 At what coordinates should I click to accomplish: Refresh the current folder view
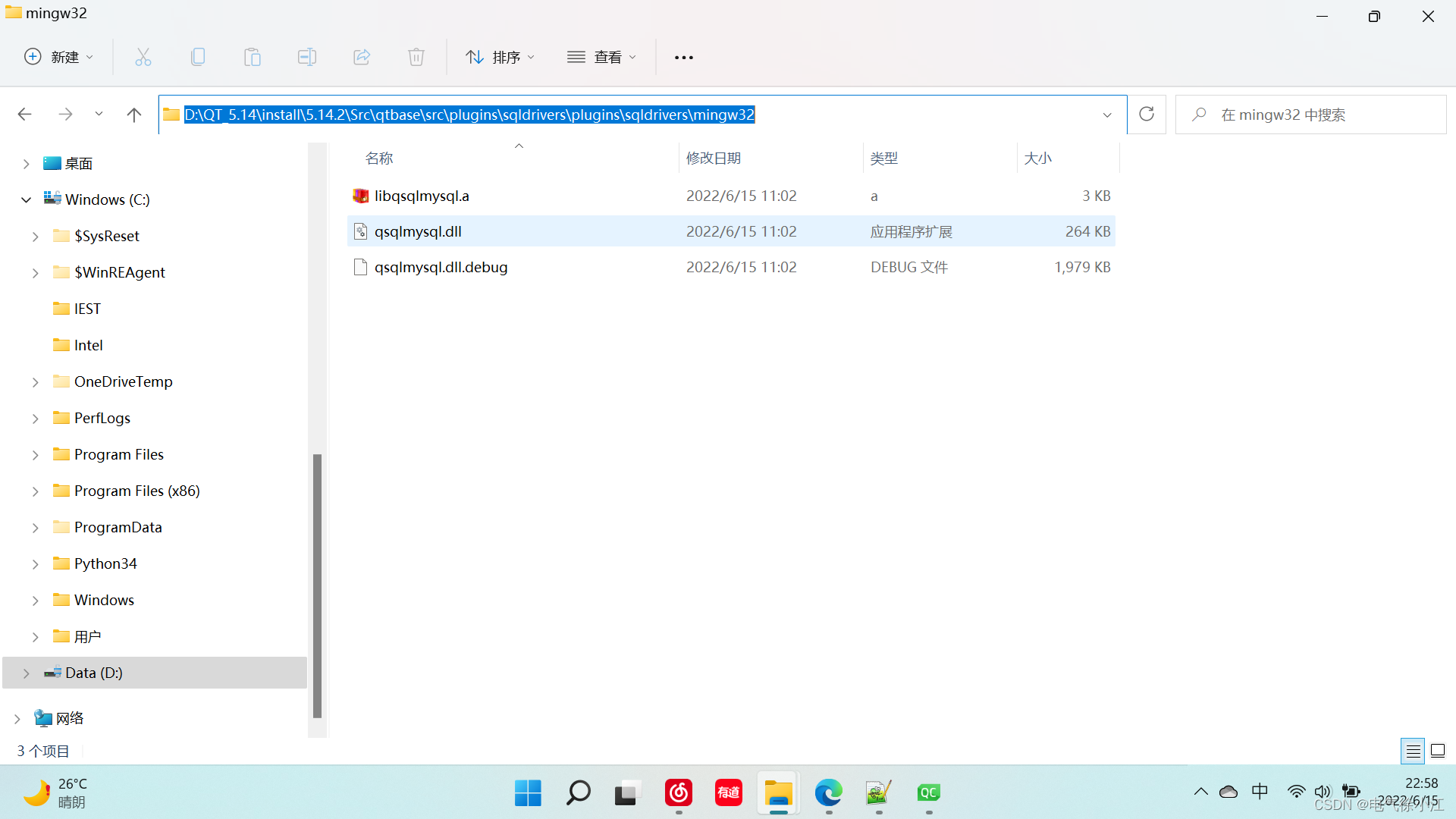coord(1147,115)
